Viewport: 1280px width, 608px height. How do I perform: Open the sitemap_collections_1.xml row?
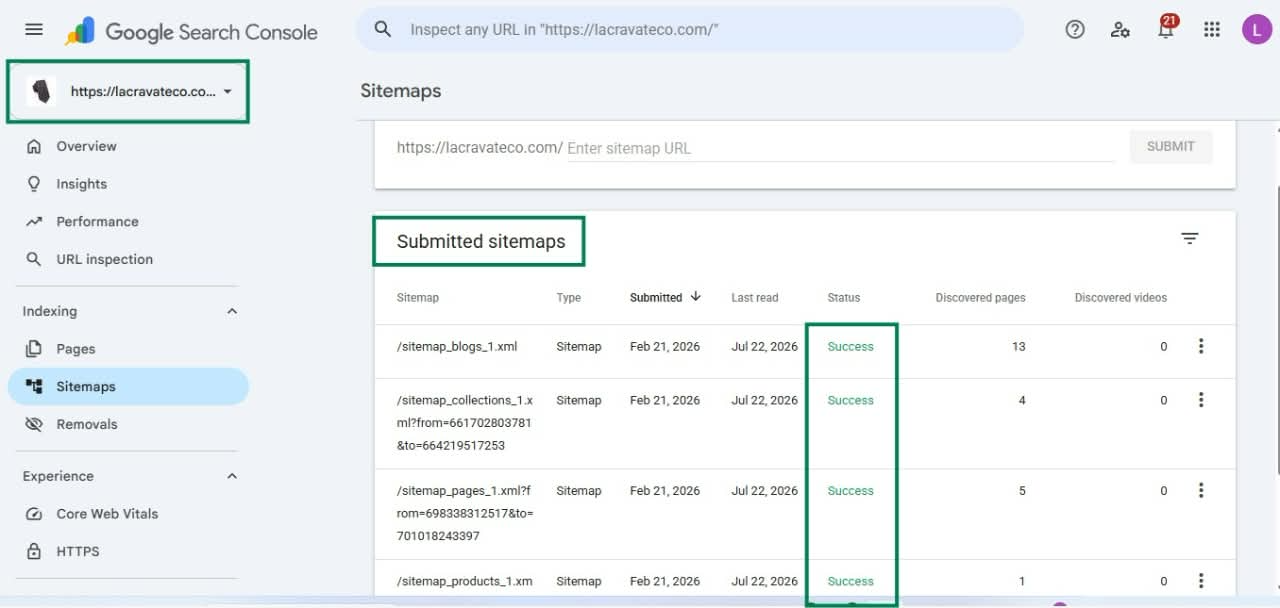click(x=805, y=424)
